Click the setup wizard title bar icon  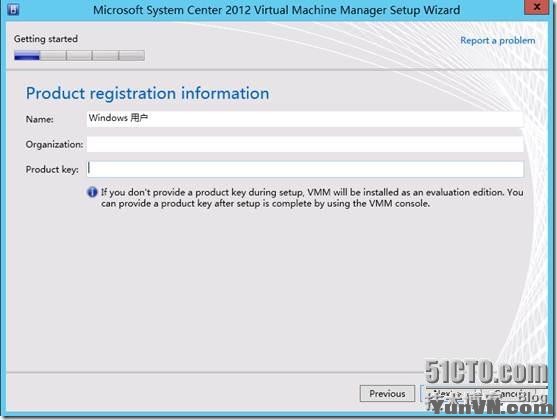13,9
